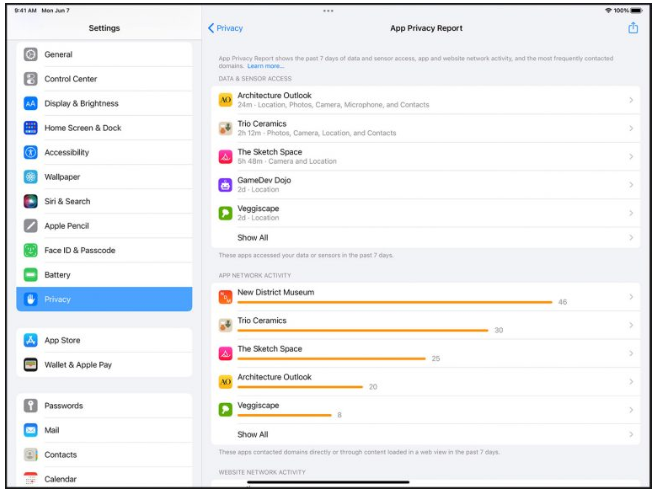Open Show All chevron under App Network Activity

tap(631, 434)
